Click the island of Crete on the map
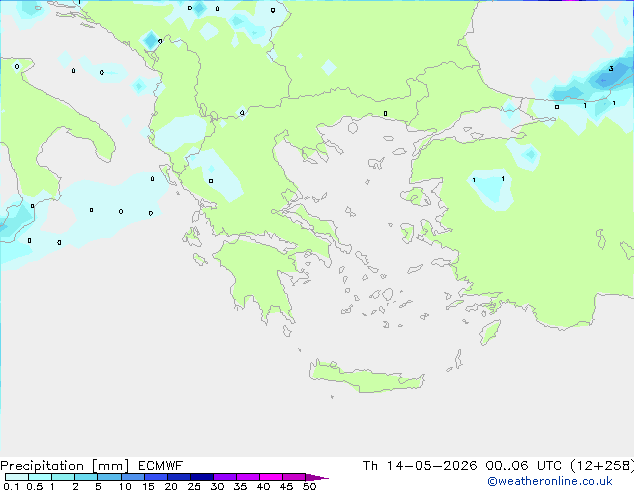The height and width of the screenshot is (490, 634). [x=366, y=376]
